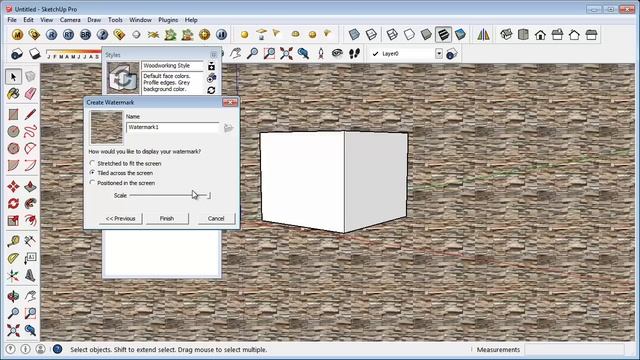
Task: Pick the Paint Bucket tool
Action: click(13, 93)
